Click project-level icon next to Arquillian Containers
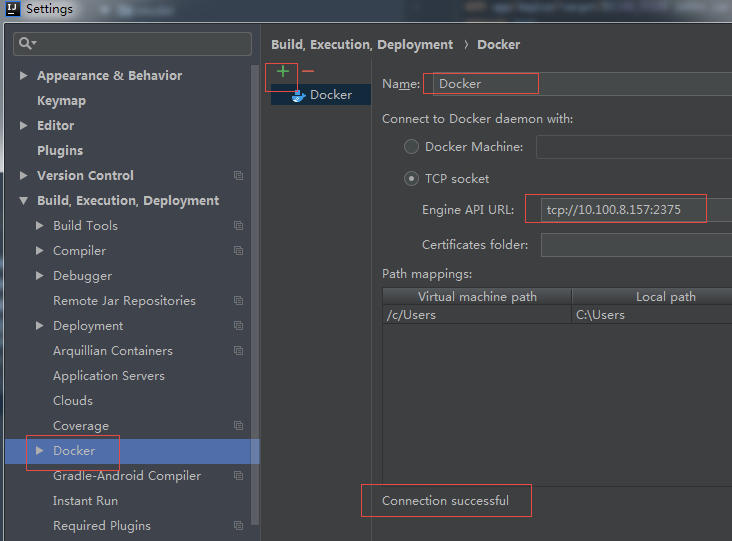This screenshot has height=541, width=732. click(x=238, y=351)
